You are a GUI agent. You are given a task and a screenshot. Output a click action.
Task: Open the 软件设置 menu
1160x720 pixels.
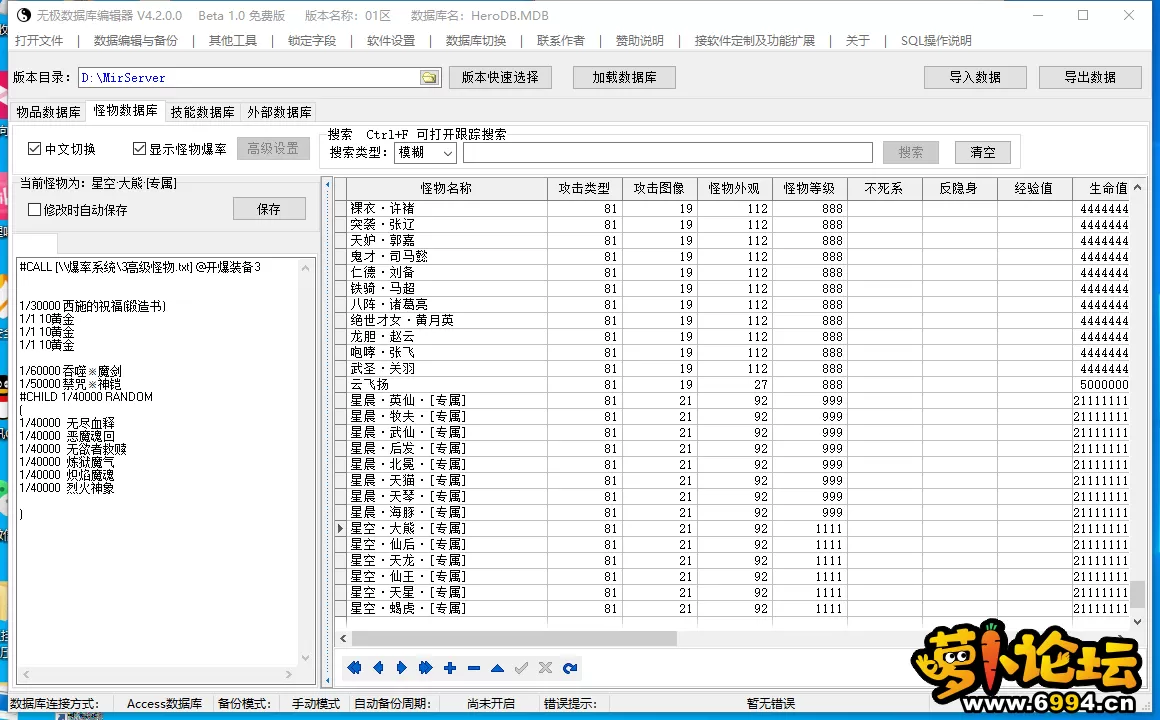(x=391, y=41)
